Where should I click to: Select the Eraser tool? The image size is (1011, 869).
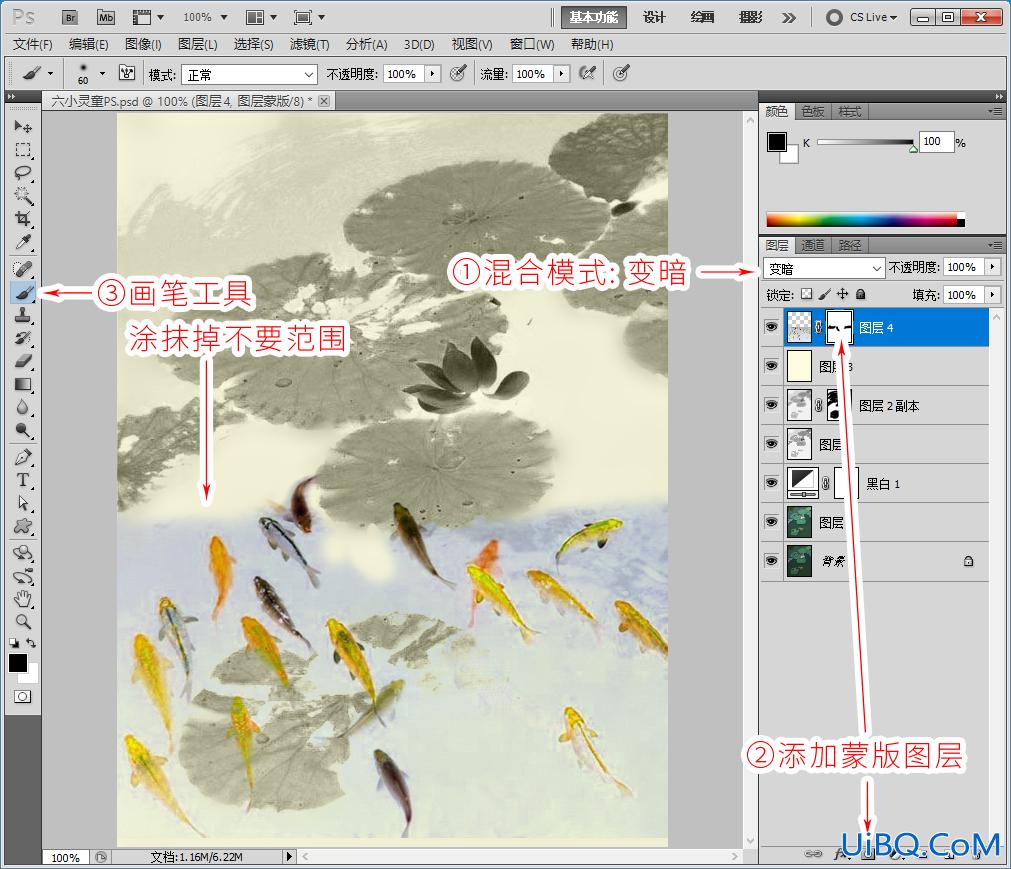pyautogui.click(x=23, y=361)
